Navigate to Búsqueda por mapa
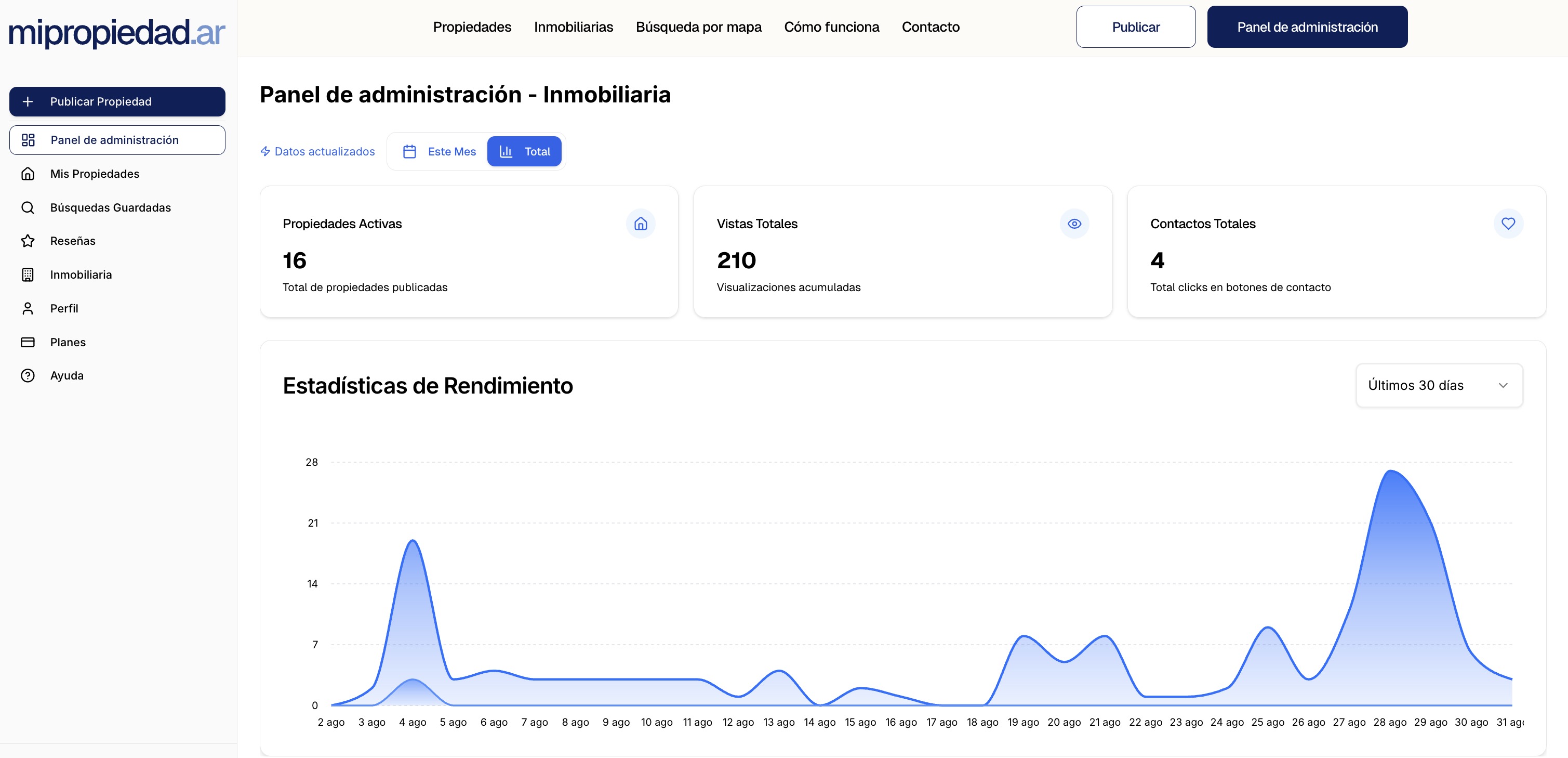The image size is (1568, 758). [x=699, y=27]
